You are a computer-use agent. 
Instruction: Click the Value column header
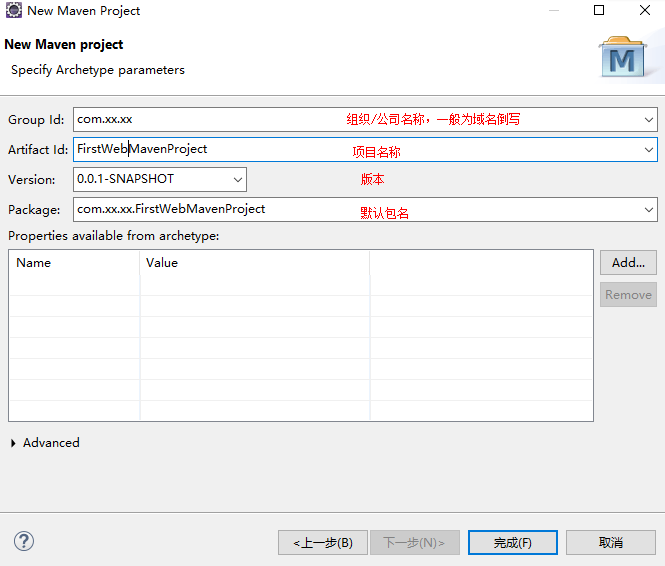(254, 263)
